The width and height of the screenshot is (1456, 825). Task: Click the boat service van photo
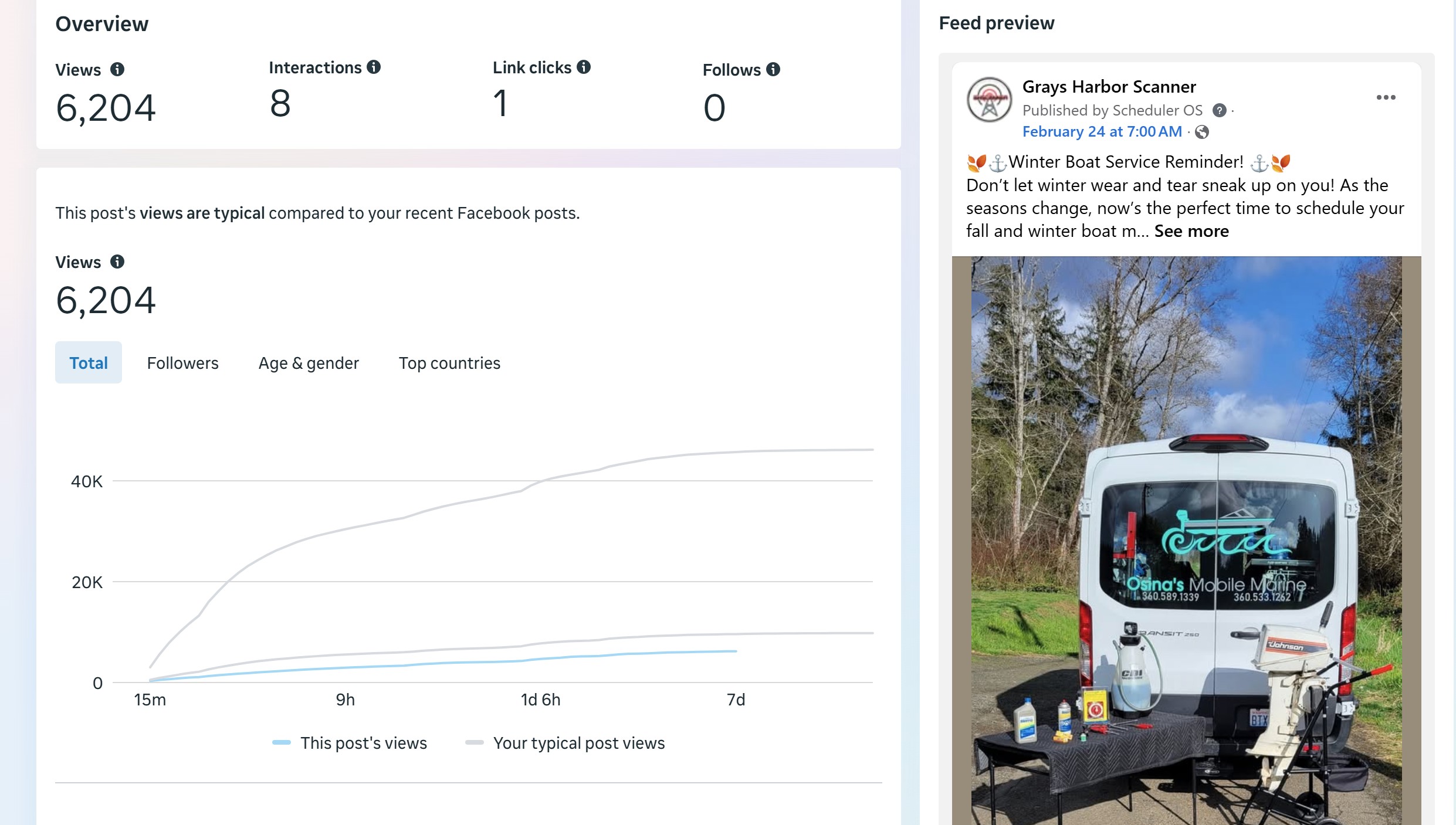[x=1186, y=539]
